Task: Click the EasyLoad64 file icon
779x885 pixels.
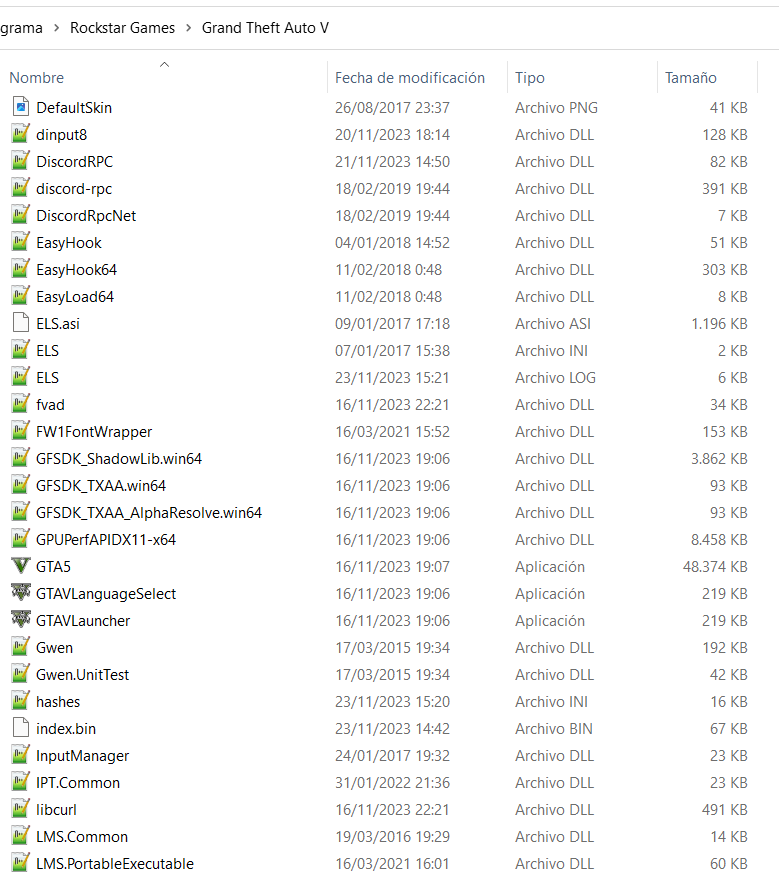Action: [x=21, y=296]
